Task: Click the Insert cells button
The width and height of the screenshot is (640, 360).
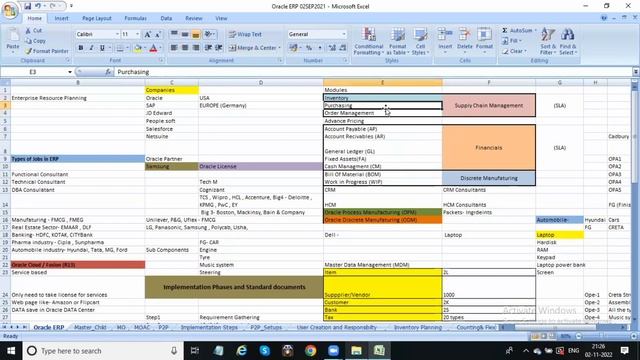Action: click(x=445, y=41)
